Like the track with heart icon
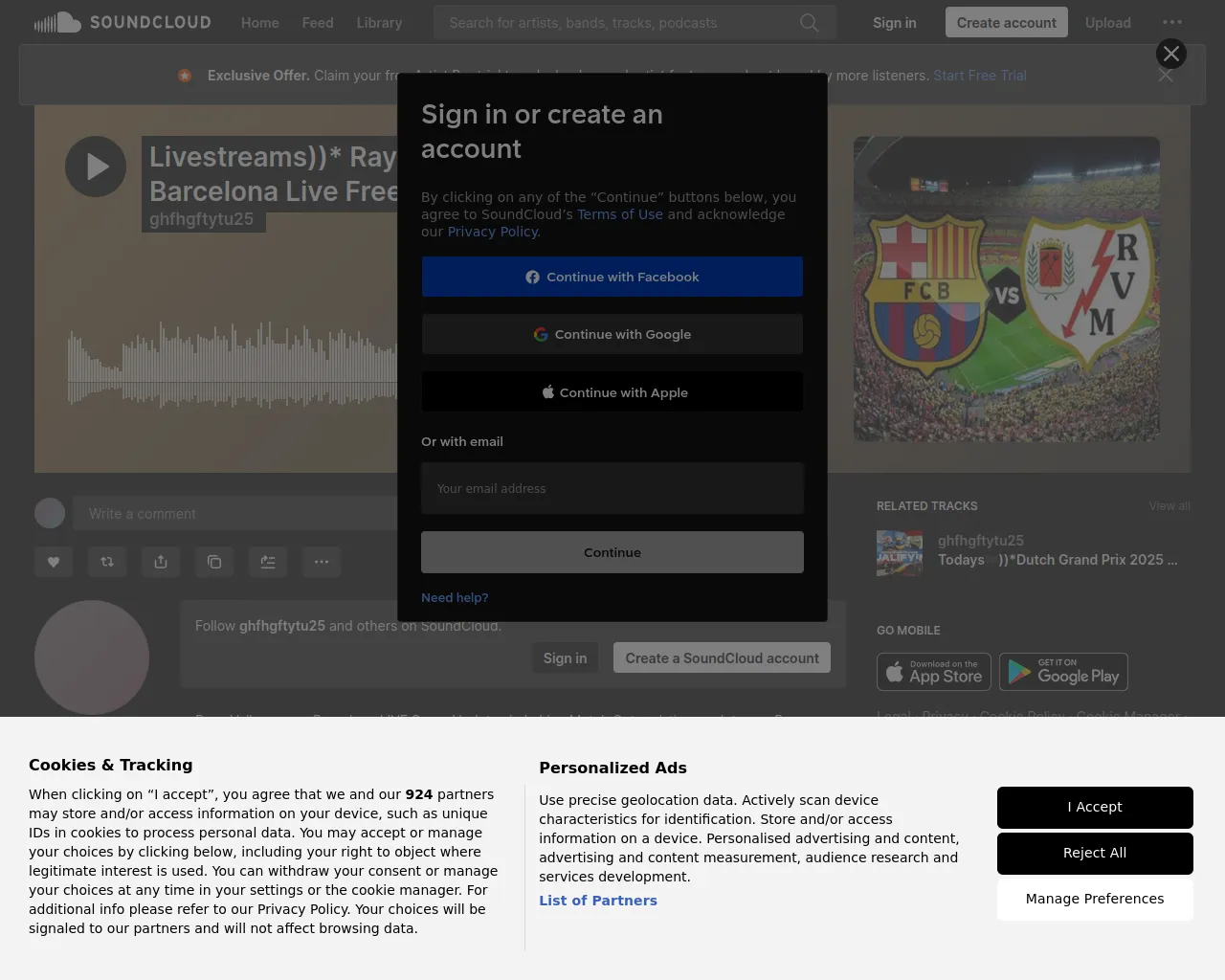 [x=54, y=562]
